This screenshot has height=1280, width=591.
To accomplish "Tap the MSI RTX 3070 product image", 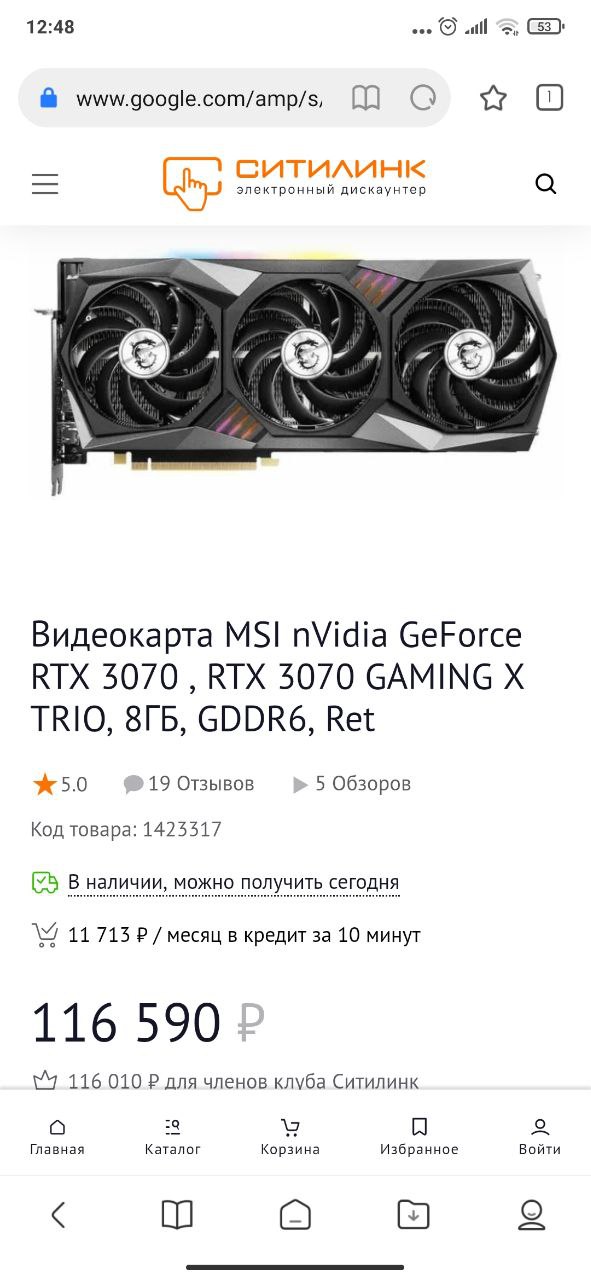I will 294,373.
